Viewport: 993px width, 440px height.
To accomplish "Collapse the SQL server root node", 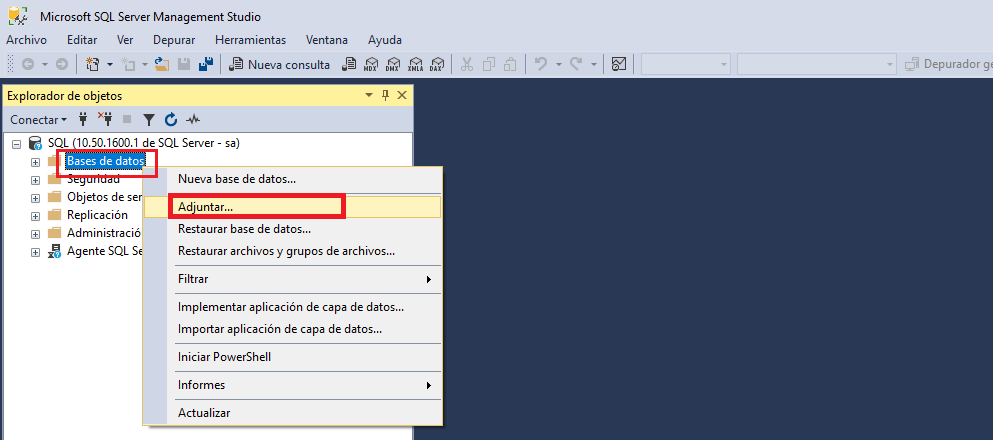I will tap(16, 144).
